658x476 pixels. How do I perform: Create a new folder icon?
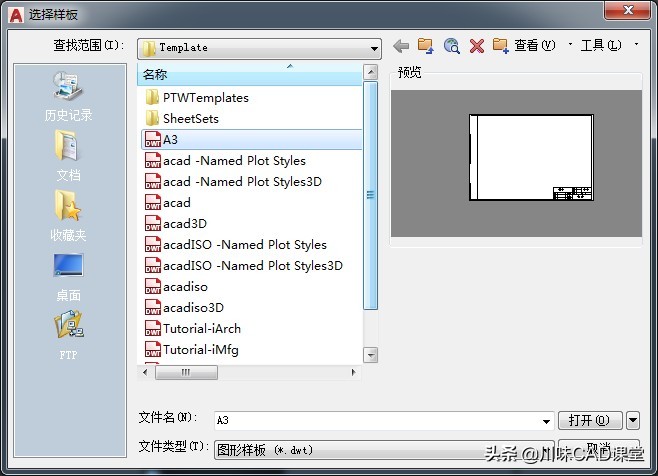coord(501,46)
